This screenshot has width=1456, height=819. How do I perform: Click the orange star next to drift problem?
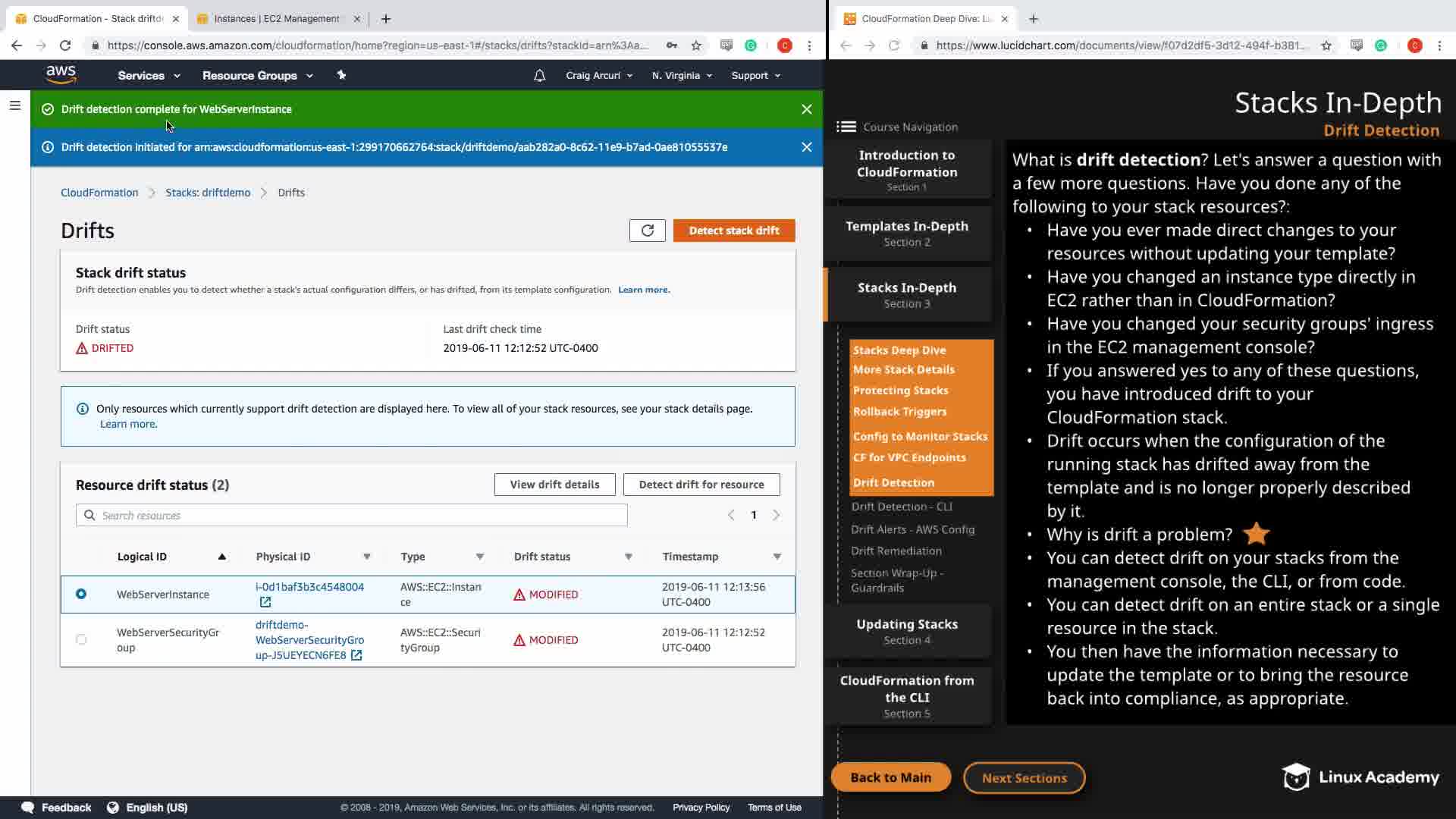(x=1256, y=534)
